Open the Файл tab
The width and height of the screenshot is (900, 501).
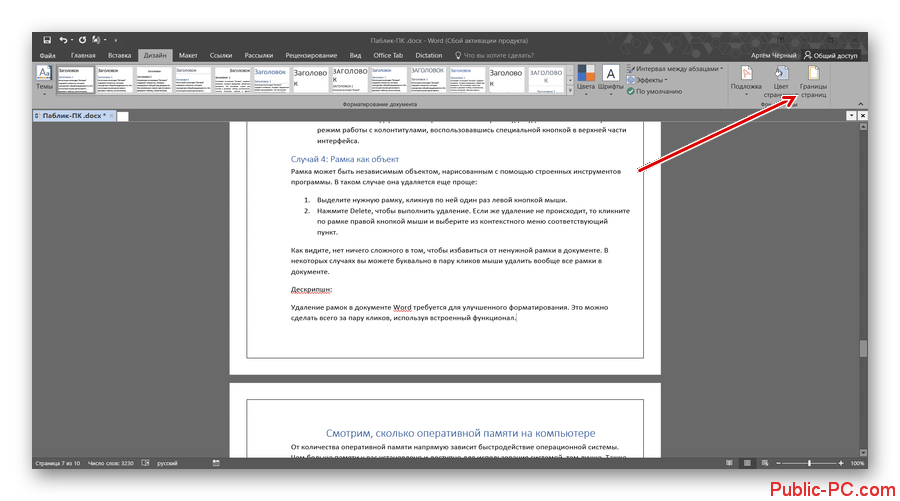point(48,56)
